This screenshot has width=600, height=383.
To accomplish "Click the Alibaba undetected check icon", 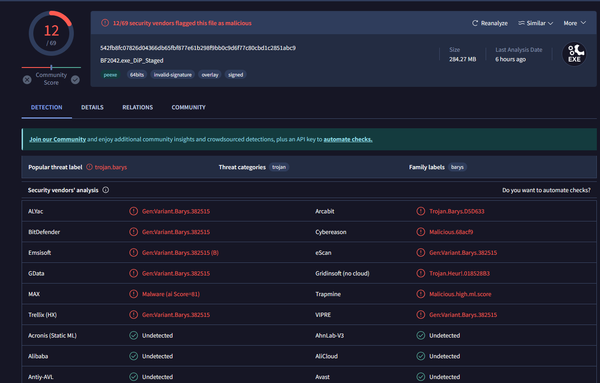I will (133, 356).
